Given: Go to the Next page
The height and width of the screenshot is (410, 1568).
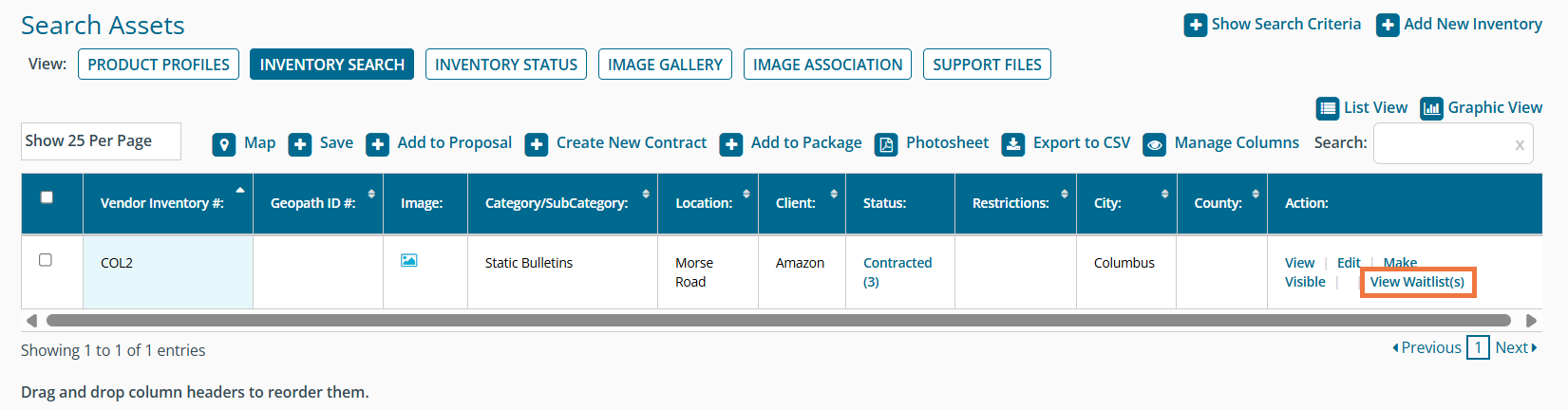Looking at the screenshot, I should click(1515, 347).
